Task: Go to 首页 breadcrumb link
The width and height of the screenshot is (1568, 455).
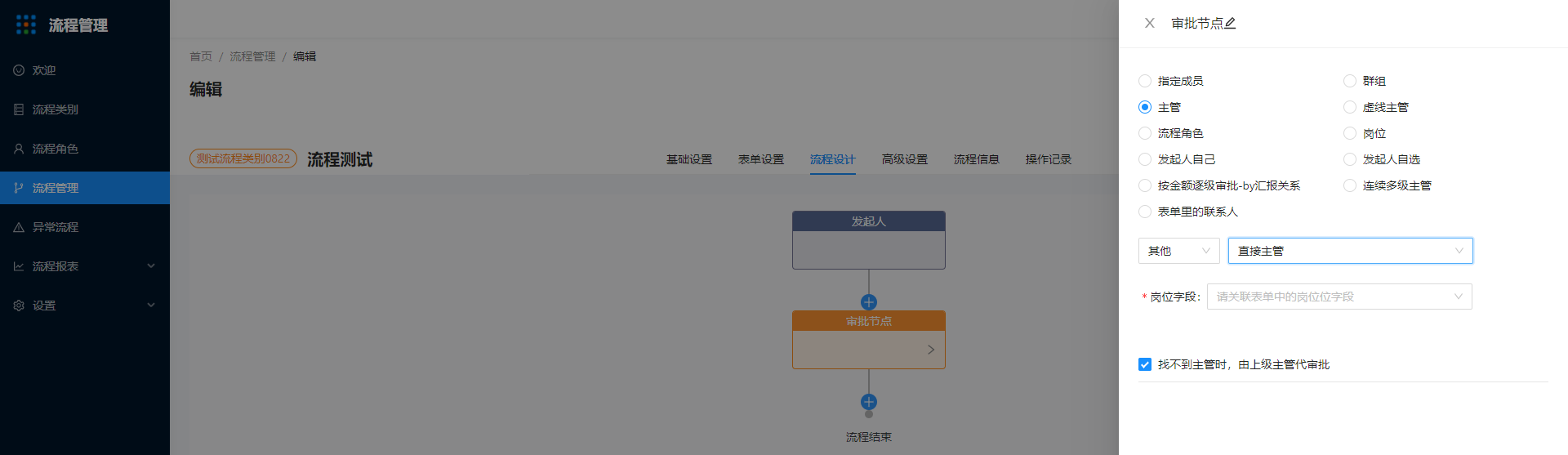Action: click(201, 56)
